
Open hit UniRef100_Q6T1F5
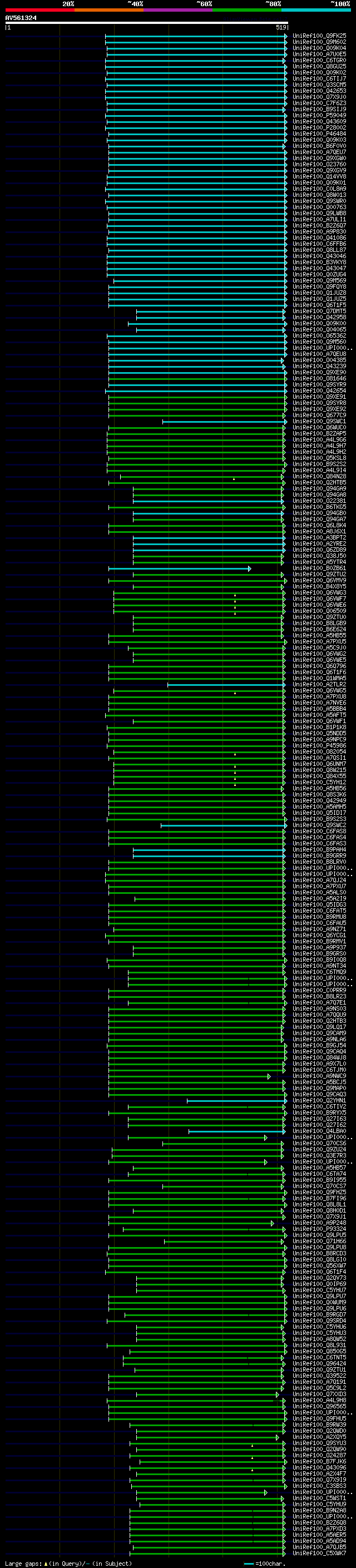(x=319, y=305)
